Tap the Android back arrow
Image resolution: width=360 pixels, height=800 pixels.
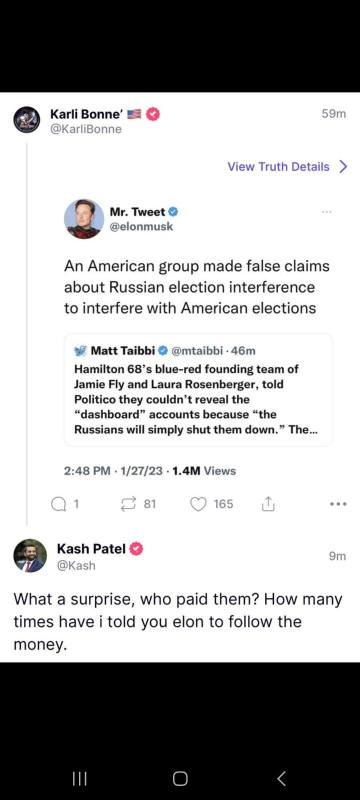pos(281,778)
